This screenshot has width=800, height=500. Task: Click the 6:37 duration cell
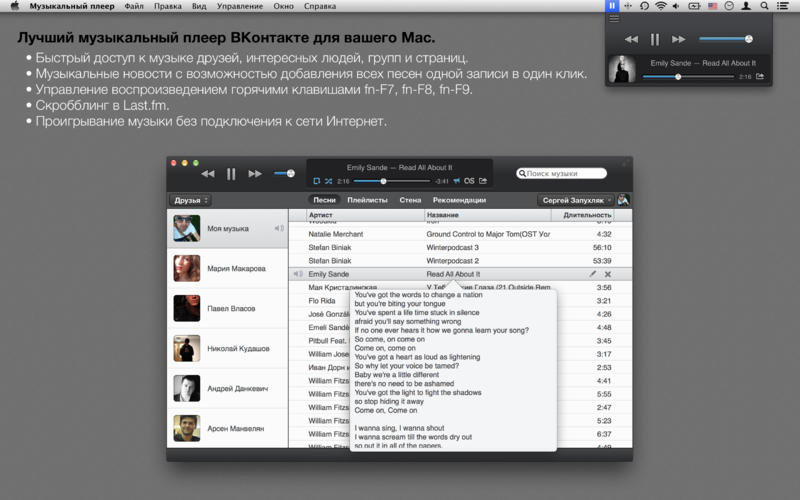point(604,434)
